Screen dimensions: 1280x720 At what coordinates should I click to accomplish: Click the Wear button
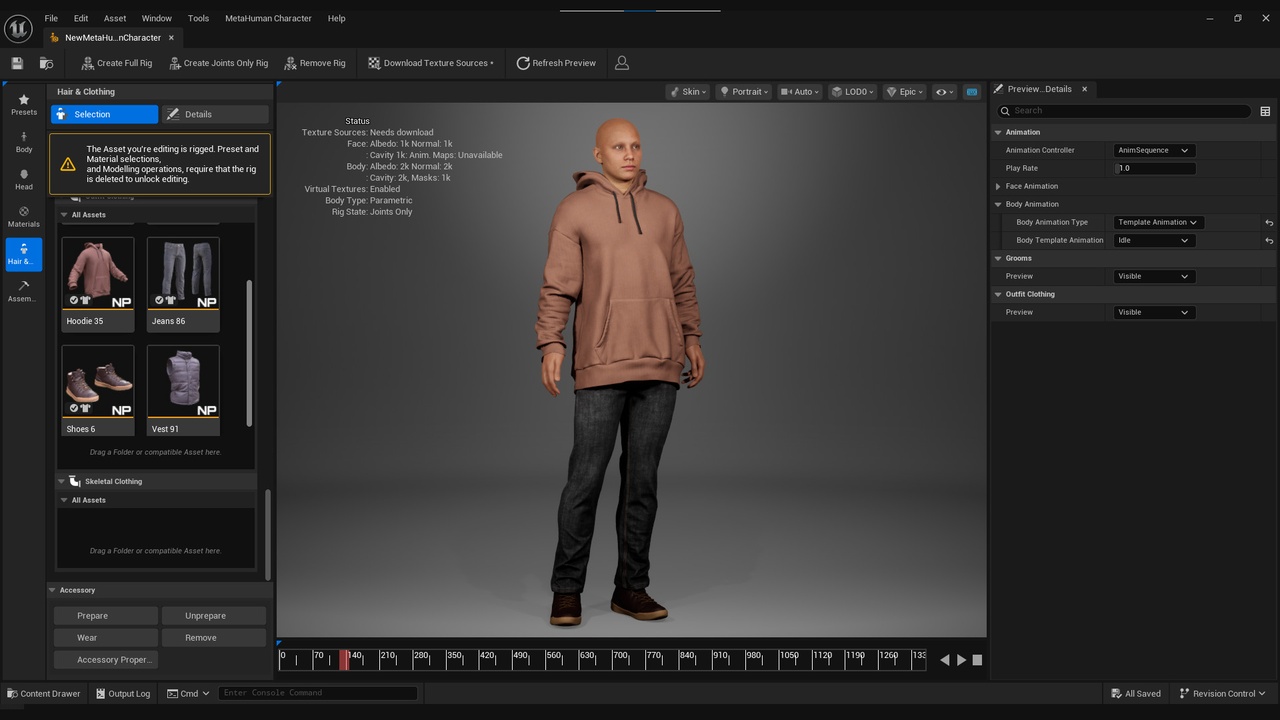pos(106,638)
